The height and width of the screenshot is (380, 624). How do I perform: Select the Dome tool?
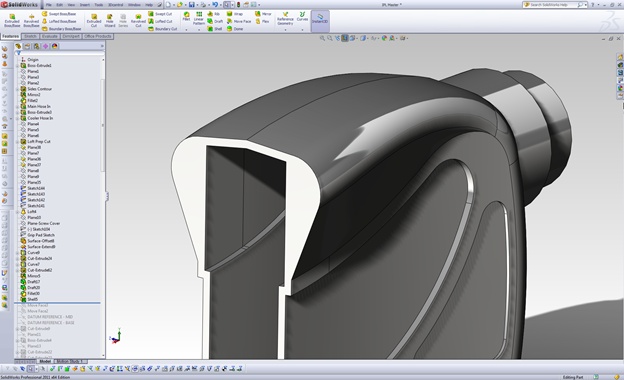235,29
